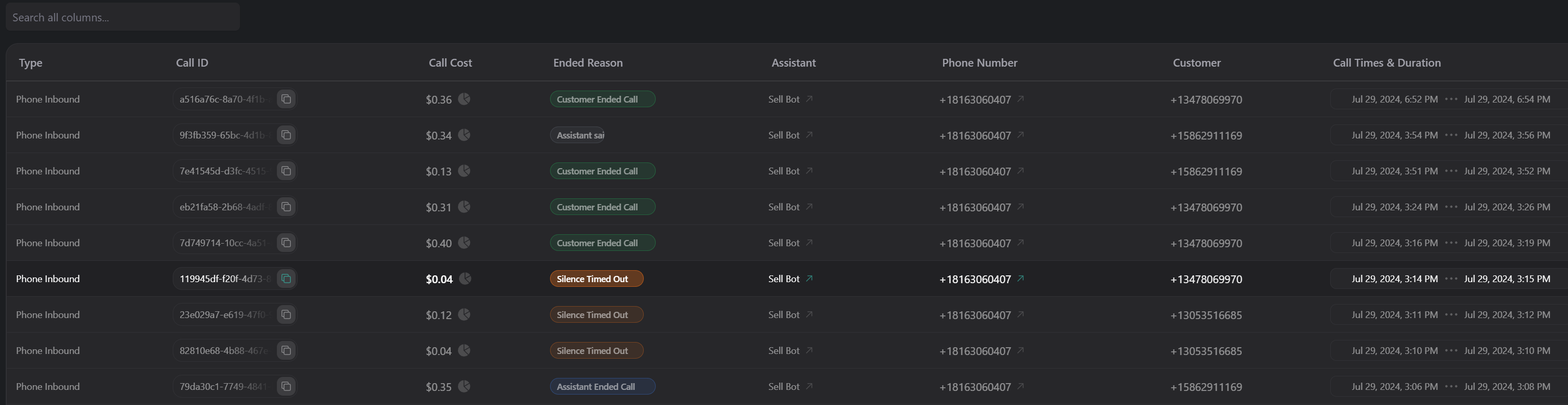
Task: Click the Call Times & Duration header
Action: point(1386,63)
